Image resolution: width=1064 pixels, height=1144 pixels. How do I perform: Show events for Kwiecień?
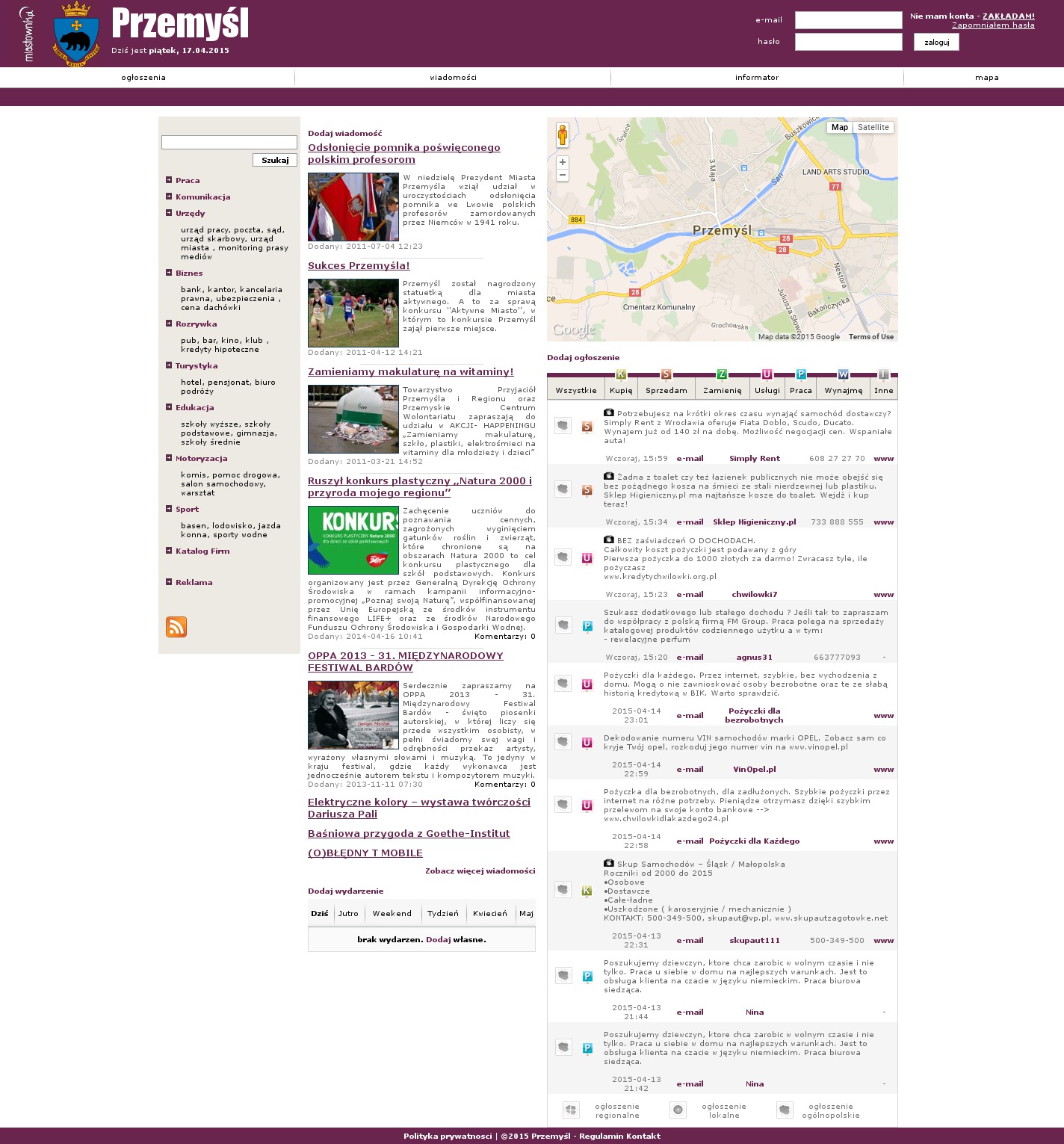pyautogui.click(x=490, y=913)
